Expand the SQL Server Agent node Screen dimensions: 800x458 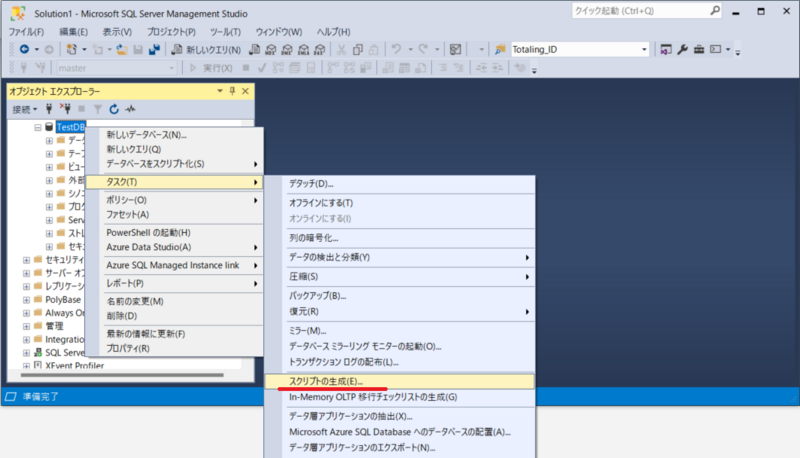(26, 352)
